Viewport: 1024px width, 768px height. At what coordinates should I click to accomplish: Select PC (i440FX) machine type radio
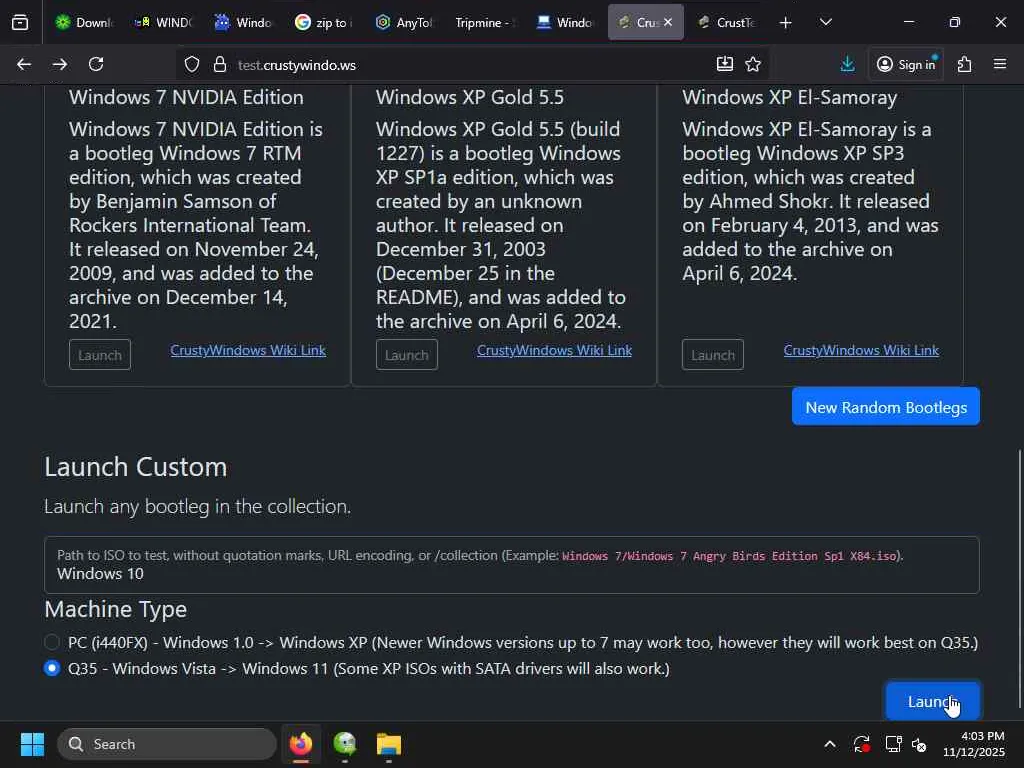pyautogui.click(x=52, y=642)
